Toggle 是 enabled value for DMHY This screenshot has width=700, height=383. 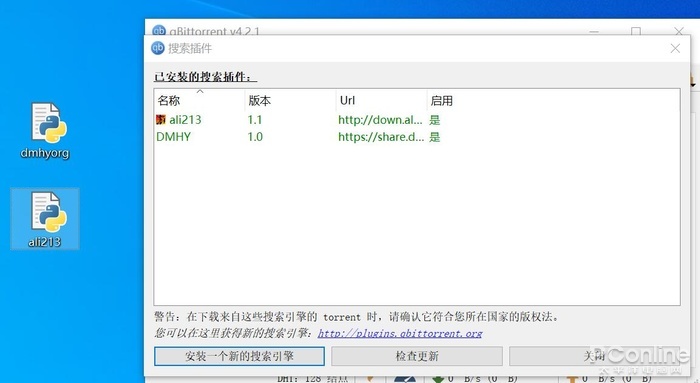[434, 137]
